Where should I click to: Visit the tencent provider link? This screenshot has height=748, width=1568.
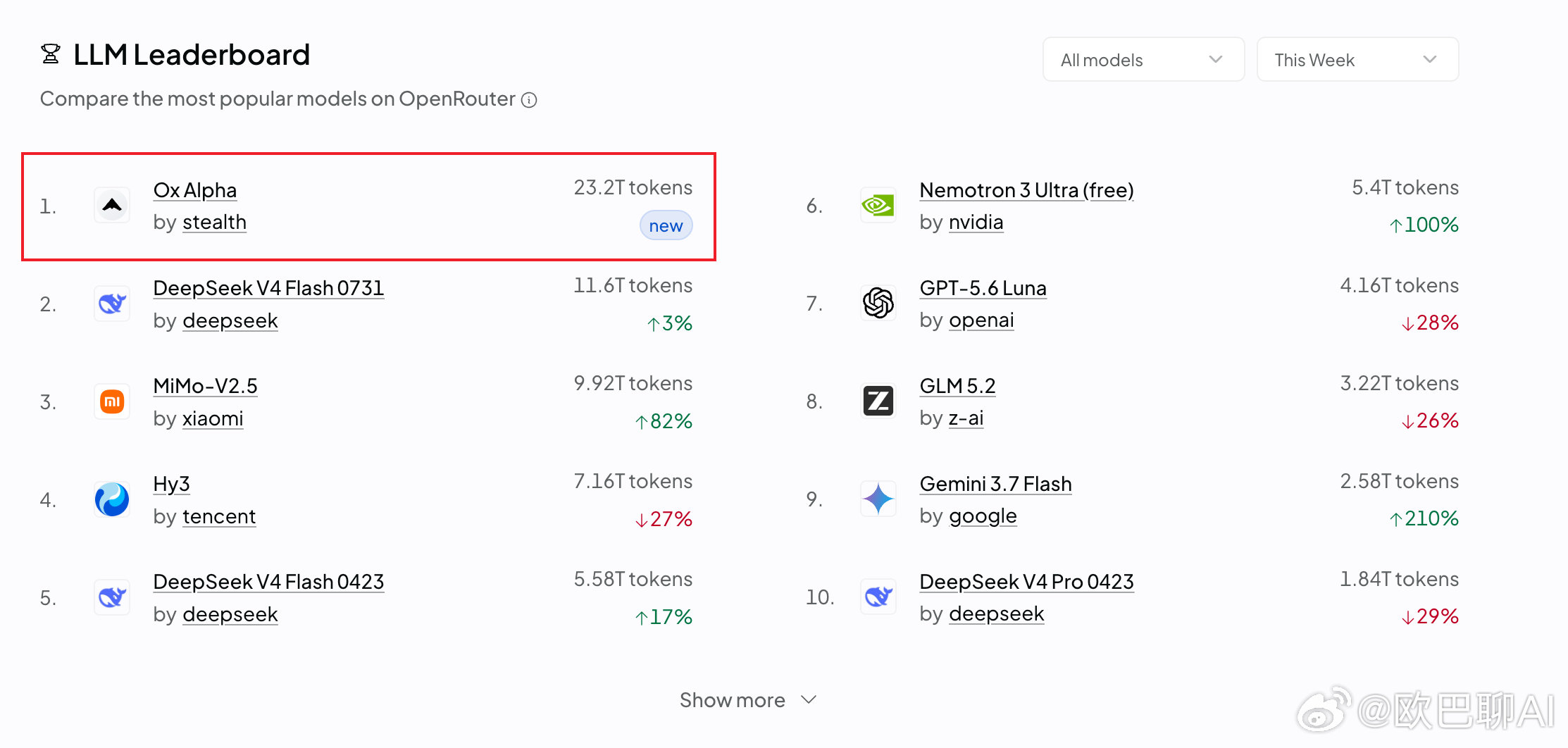tap(219, 517)
